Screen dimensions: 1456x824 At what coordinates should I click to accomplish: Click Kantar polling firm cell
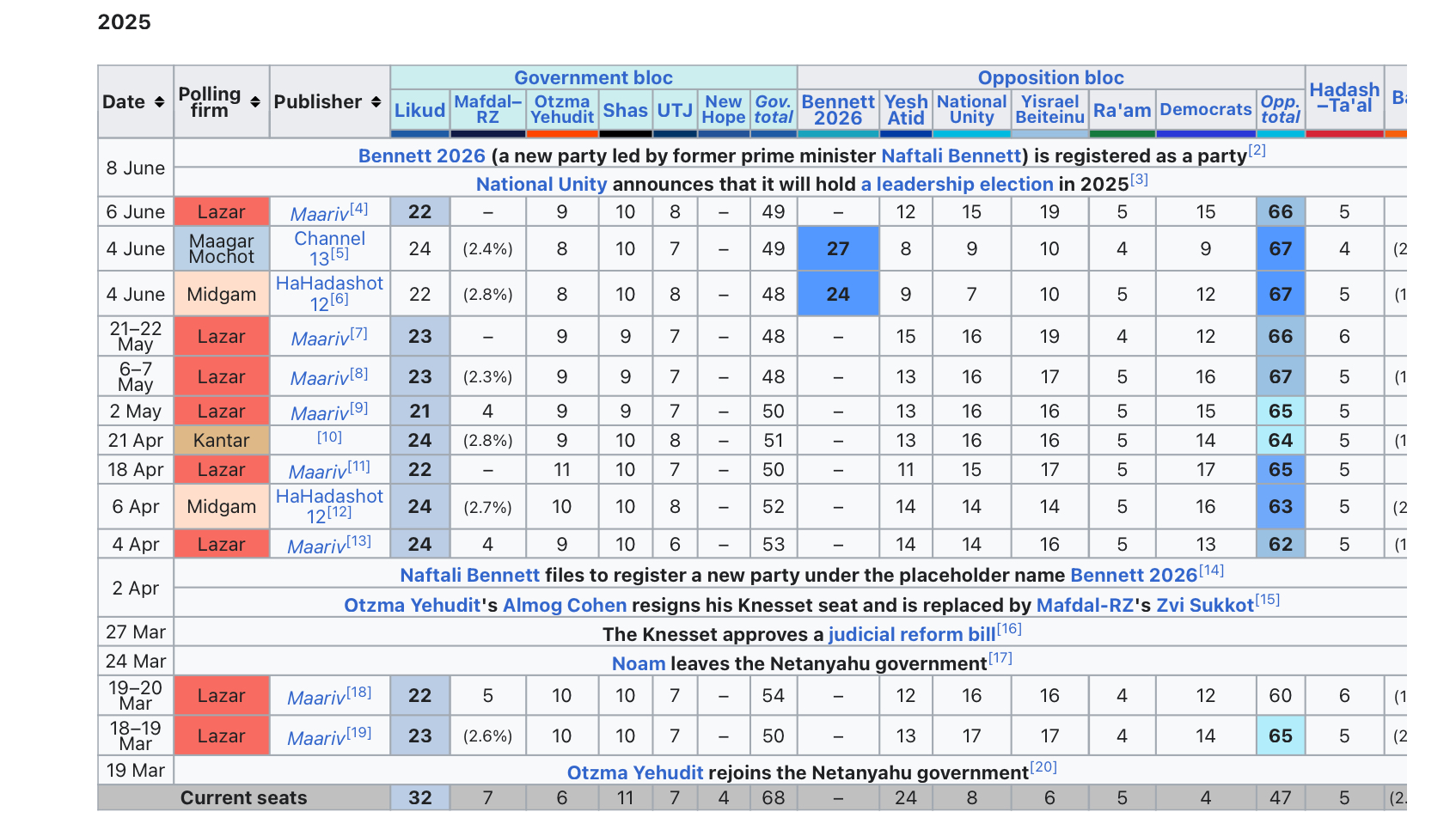tap(222, 441)
